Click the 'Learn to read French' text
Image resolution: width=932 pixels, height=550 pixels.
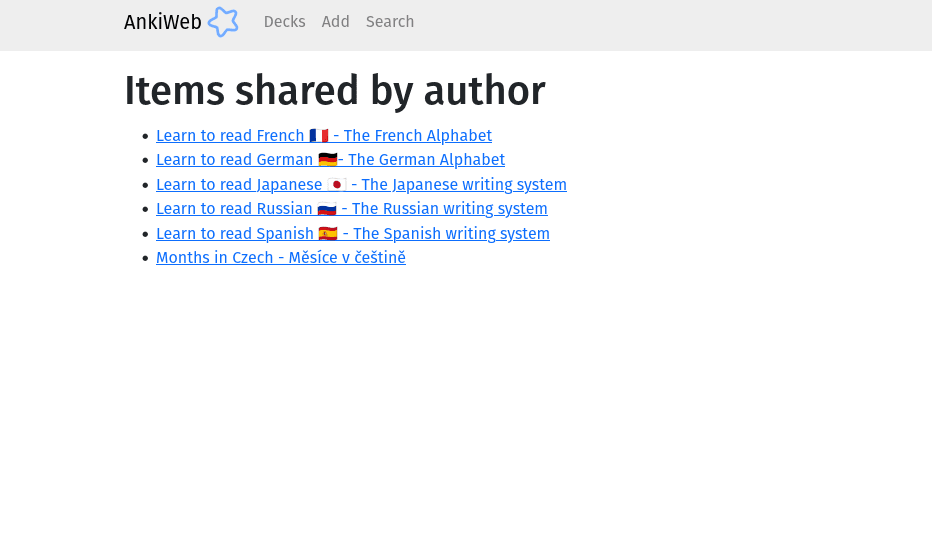[x=230, y=136]
